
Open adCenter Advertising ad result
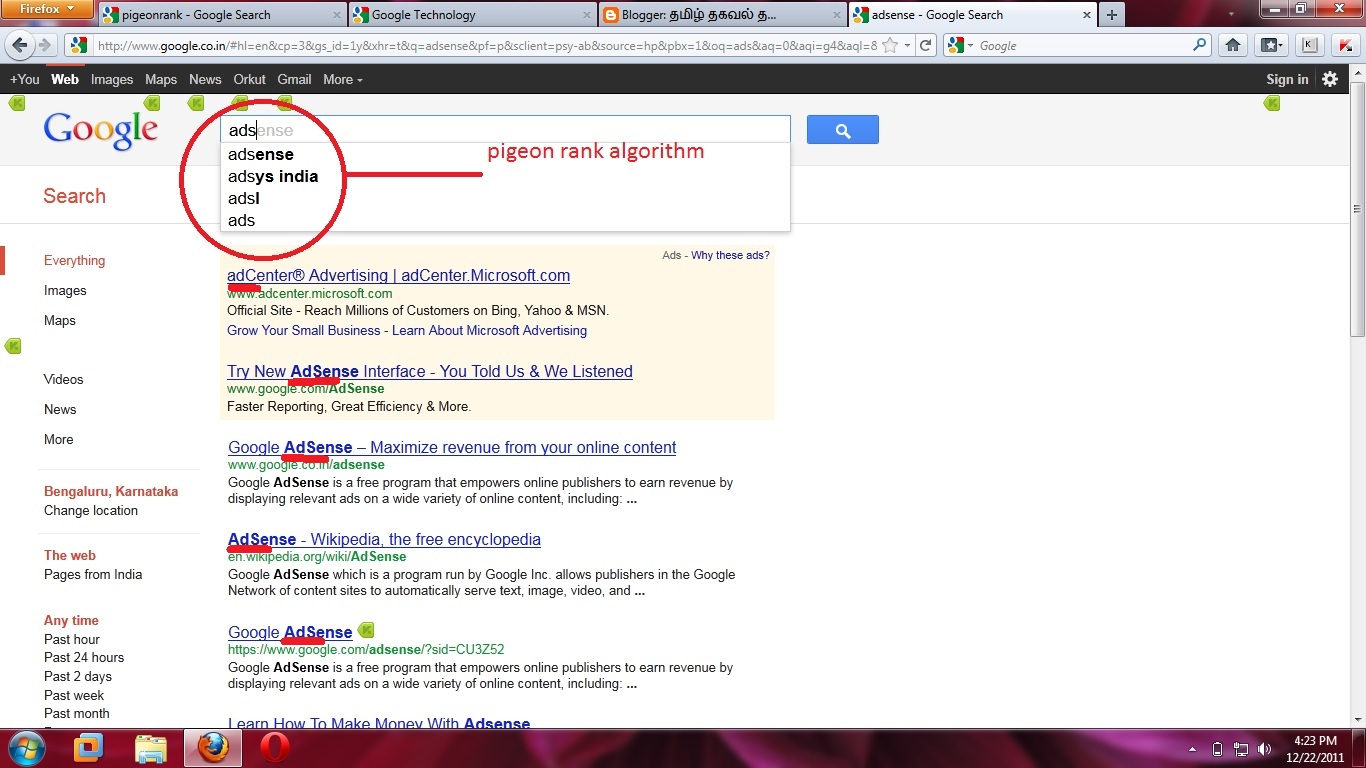point(398,275)
